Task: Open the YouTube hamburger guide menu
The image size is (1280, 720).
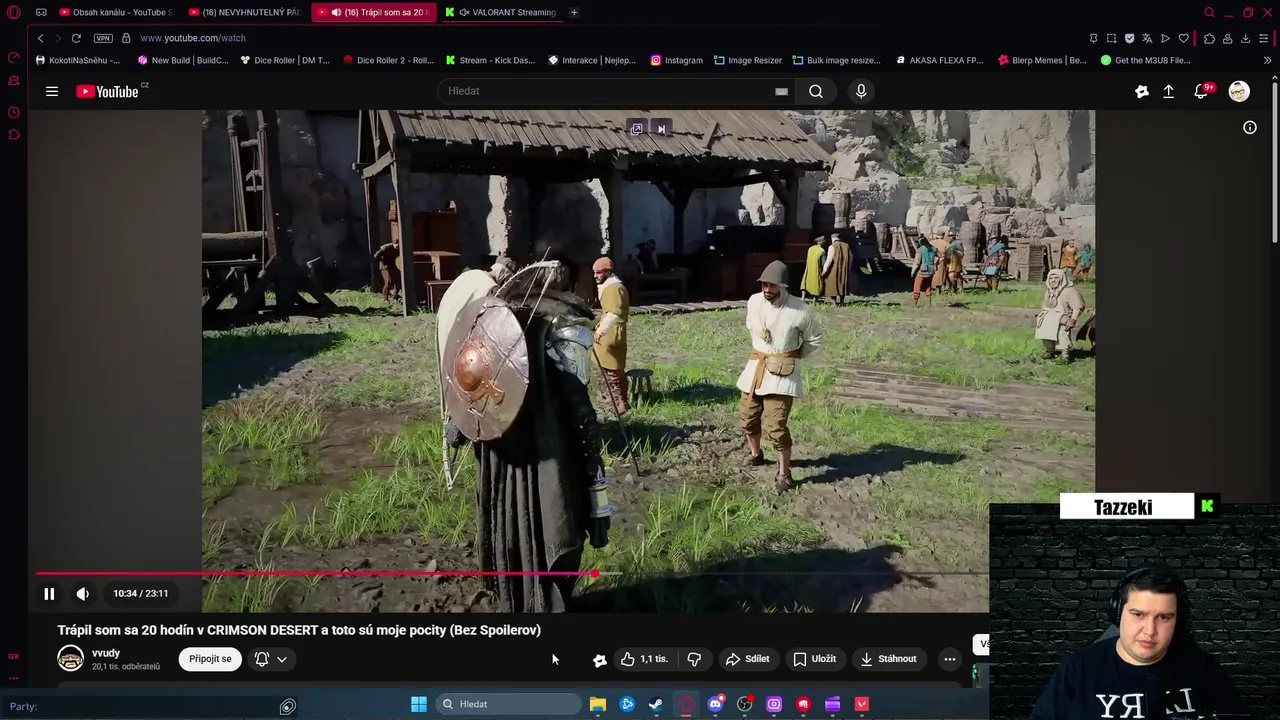Action: coord(52,91)
